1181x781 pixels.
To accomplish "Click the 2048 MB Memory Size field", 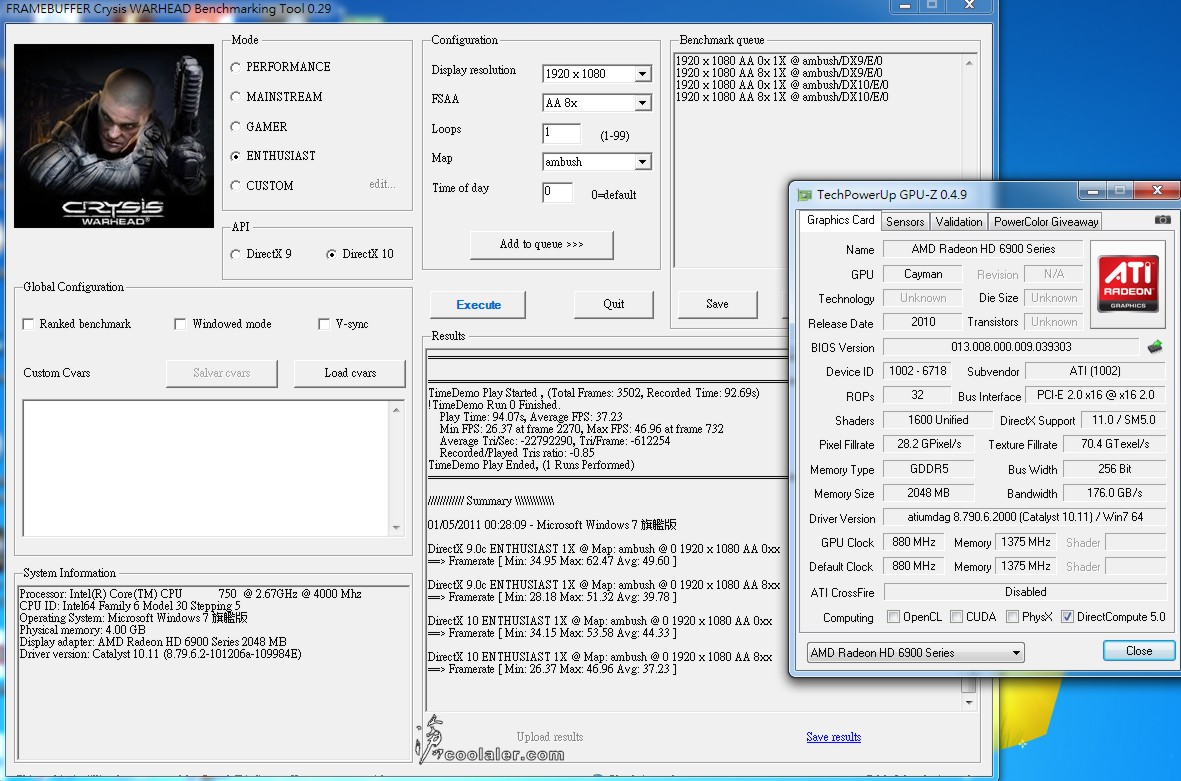I will click(x=928, y=493).
